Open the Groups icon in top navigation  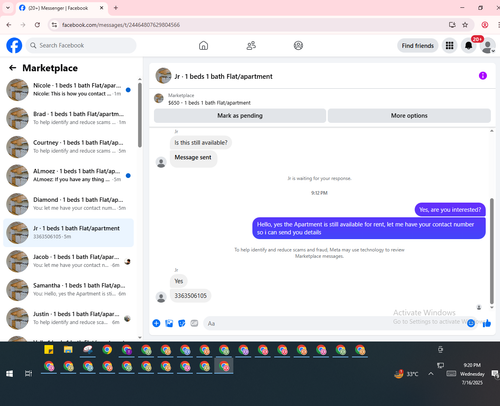[298, 45]
